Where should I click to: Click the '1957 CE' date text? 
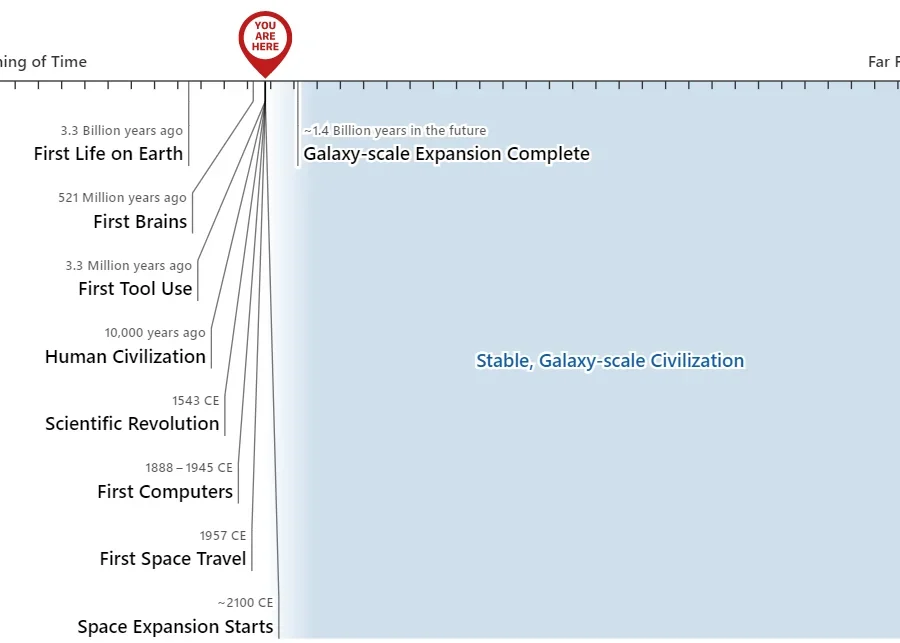pyautogui.click(x=223, y=536)
